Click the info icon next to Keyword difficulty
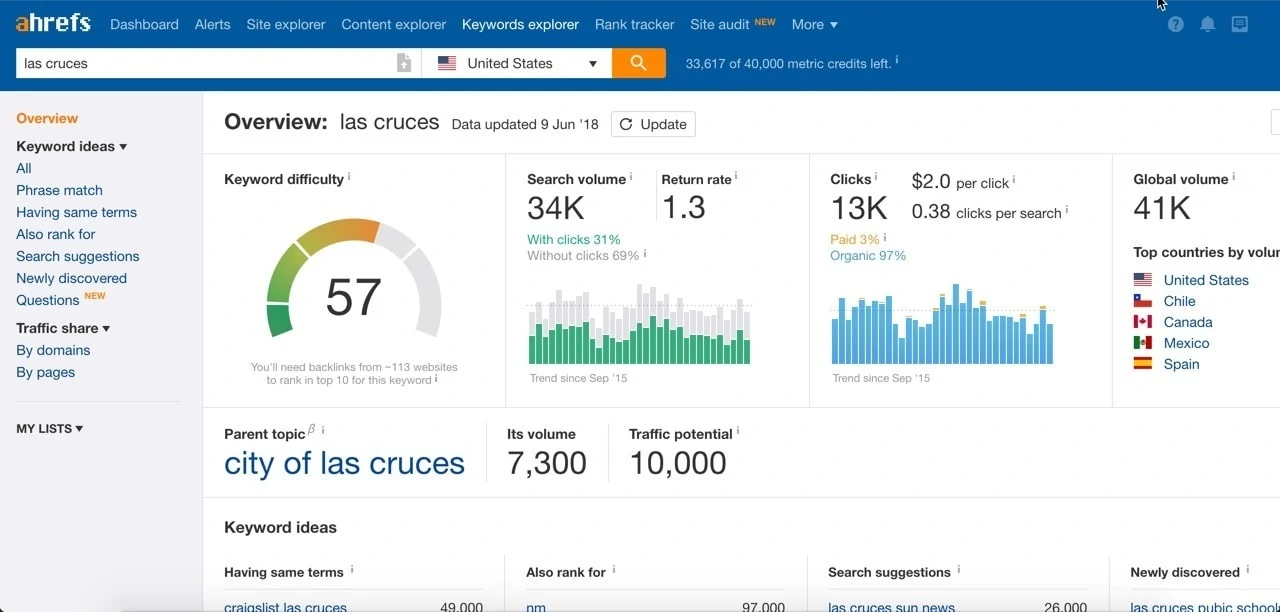 (349, 177)
